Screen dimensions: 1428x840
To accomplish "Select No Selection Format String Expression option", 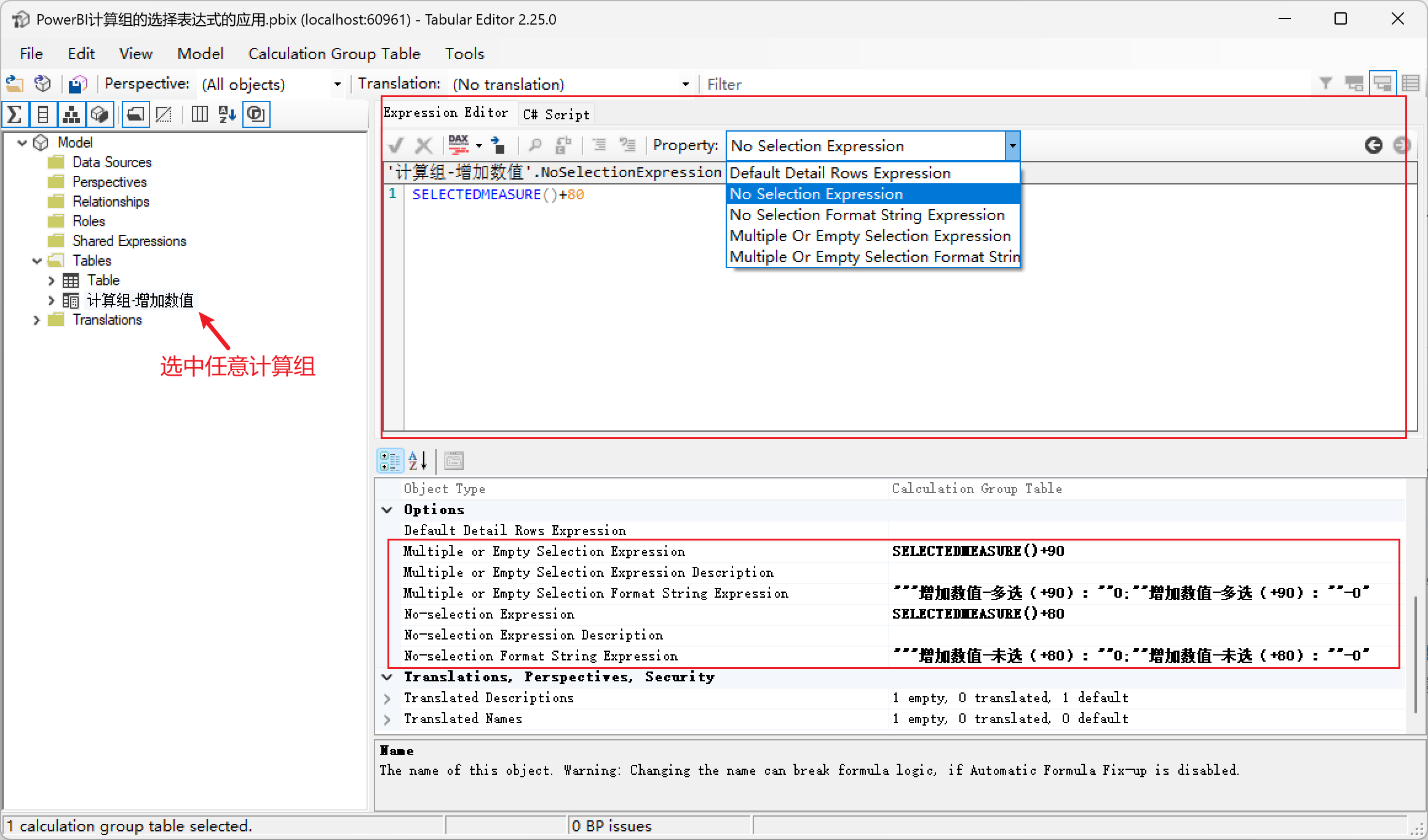I will pyautogui.click(x=873, y=215).
